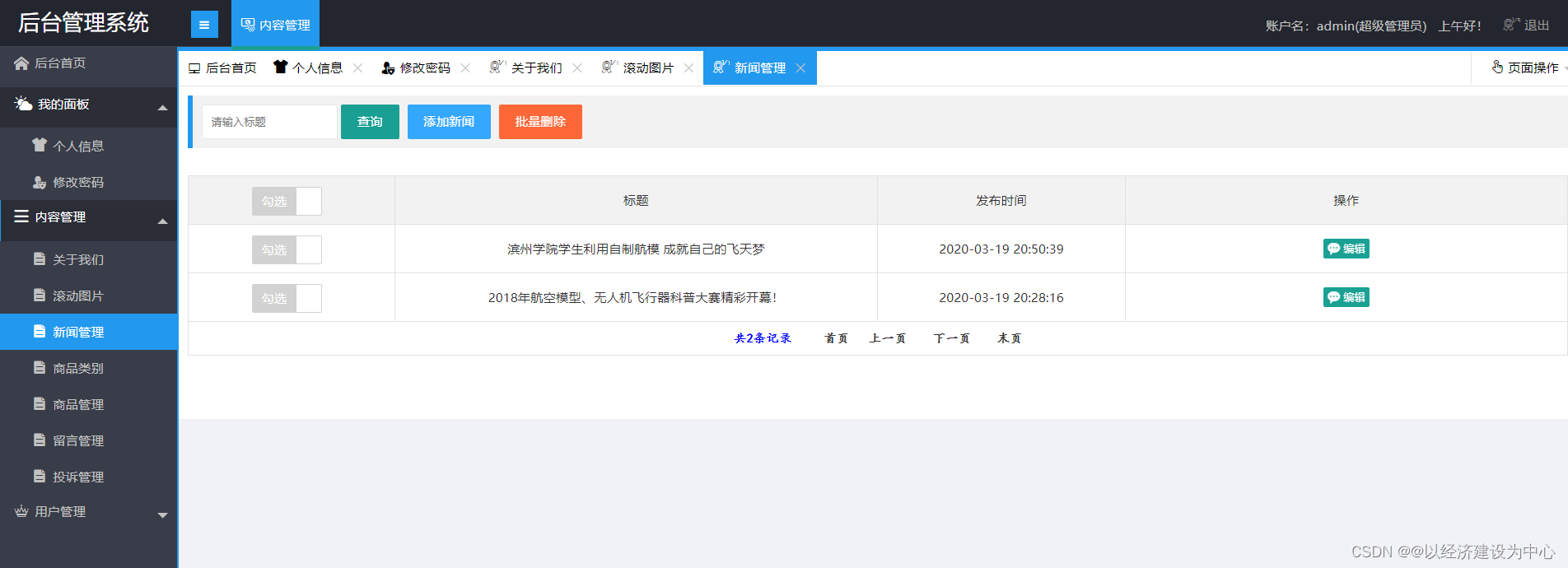Go to 首页 in pagination
The width and height of the screenshot is (1568, 568).
[836, 338]
